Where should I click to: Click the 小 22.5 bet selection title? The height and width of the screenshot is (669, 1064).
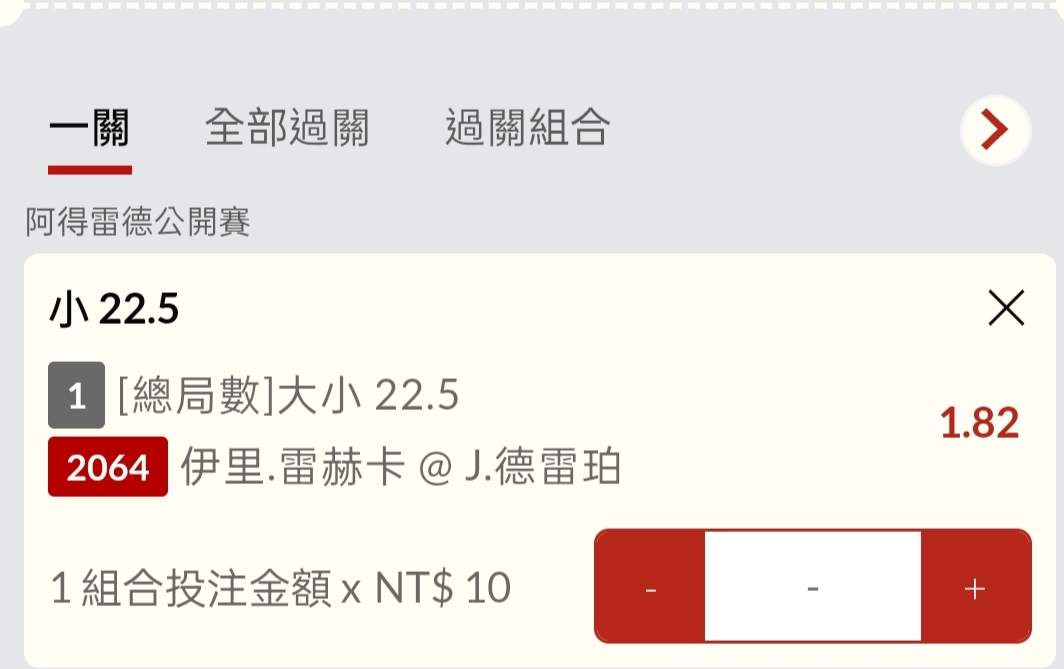(114, 311)
